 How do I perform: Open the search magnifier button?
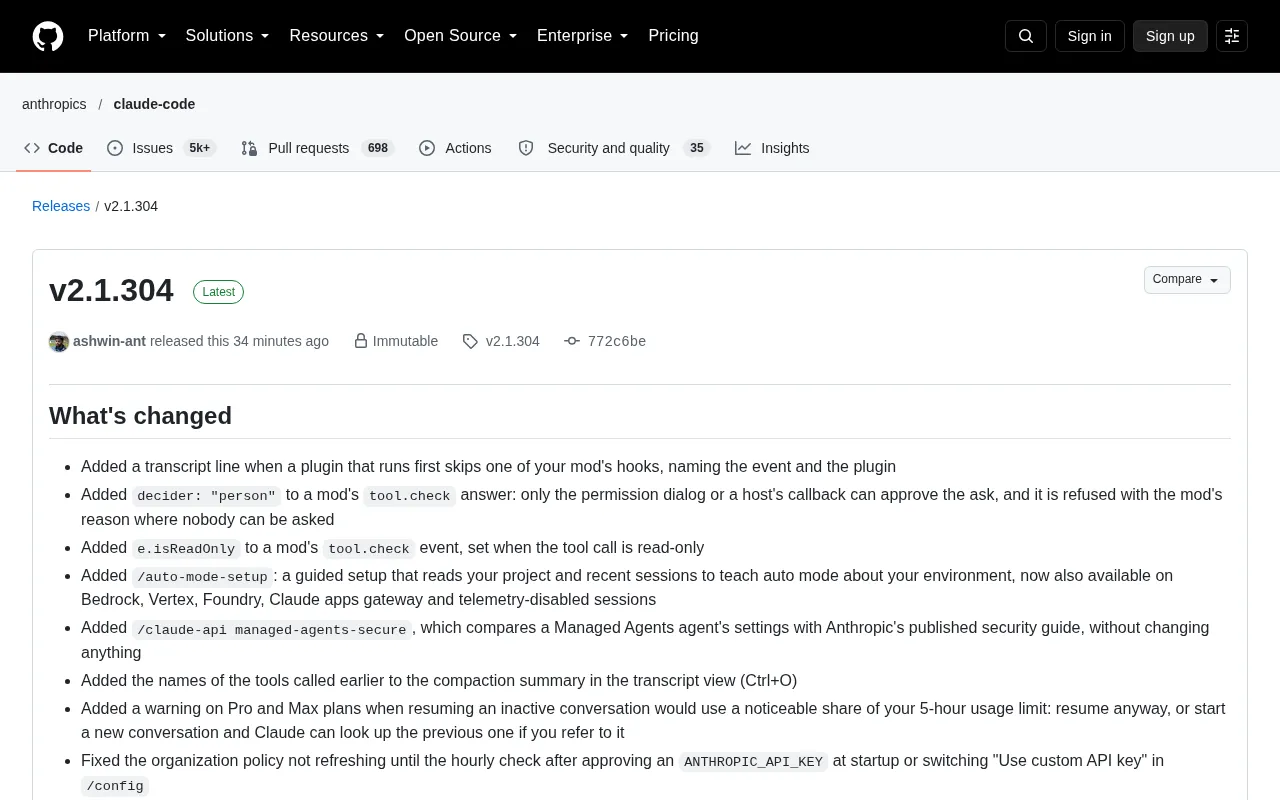click(x=1026, y=36)
